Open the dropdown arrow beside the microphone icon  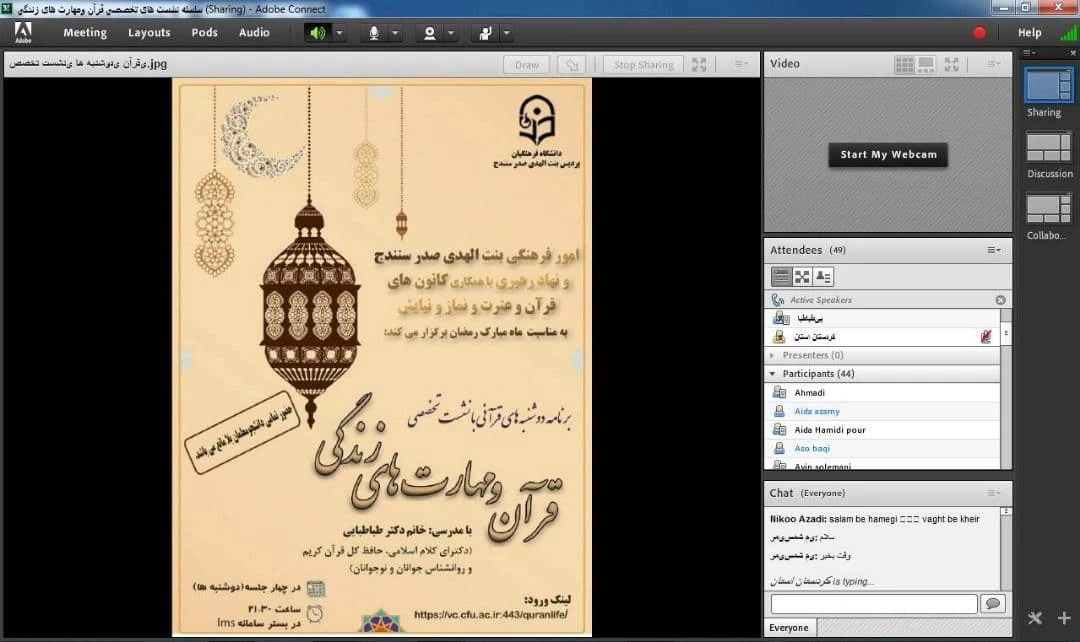coord(395,33)
